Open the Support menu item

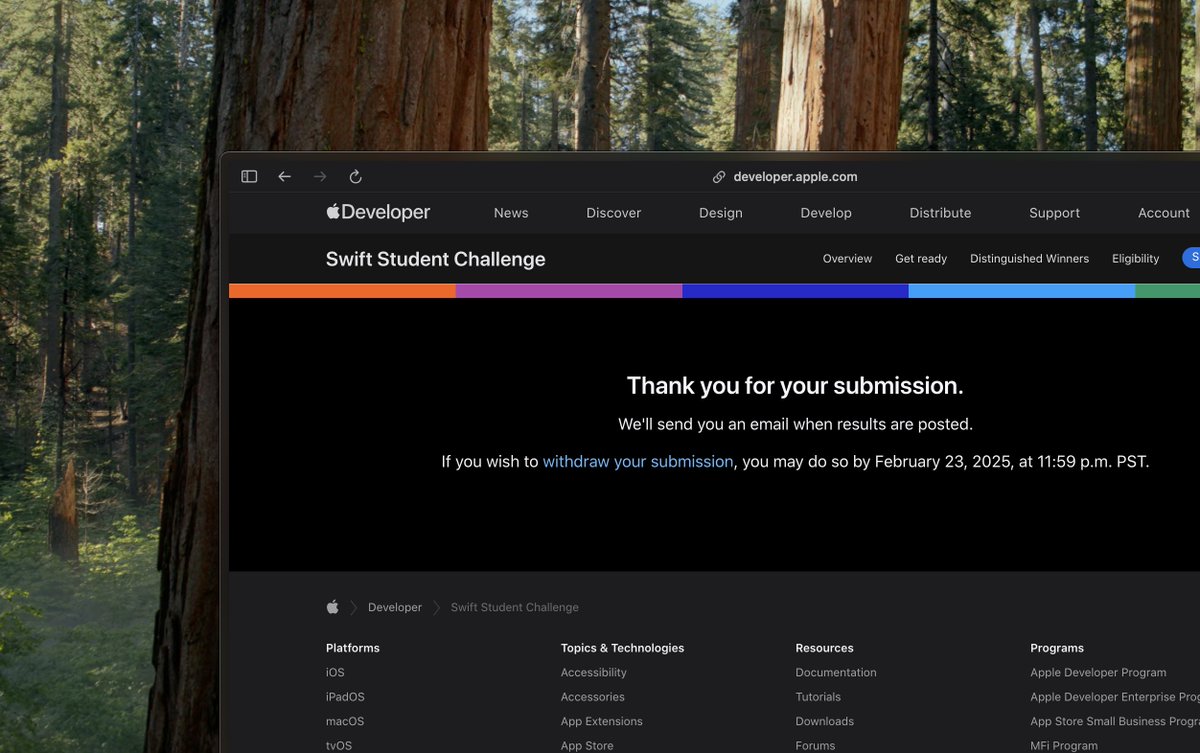click(1054, 213)
